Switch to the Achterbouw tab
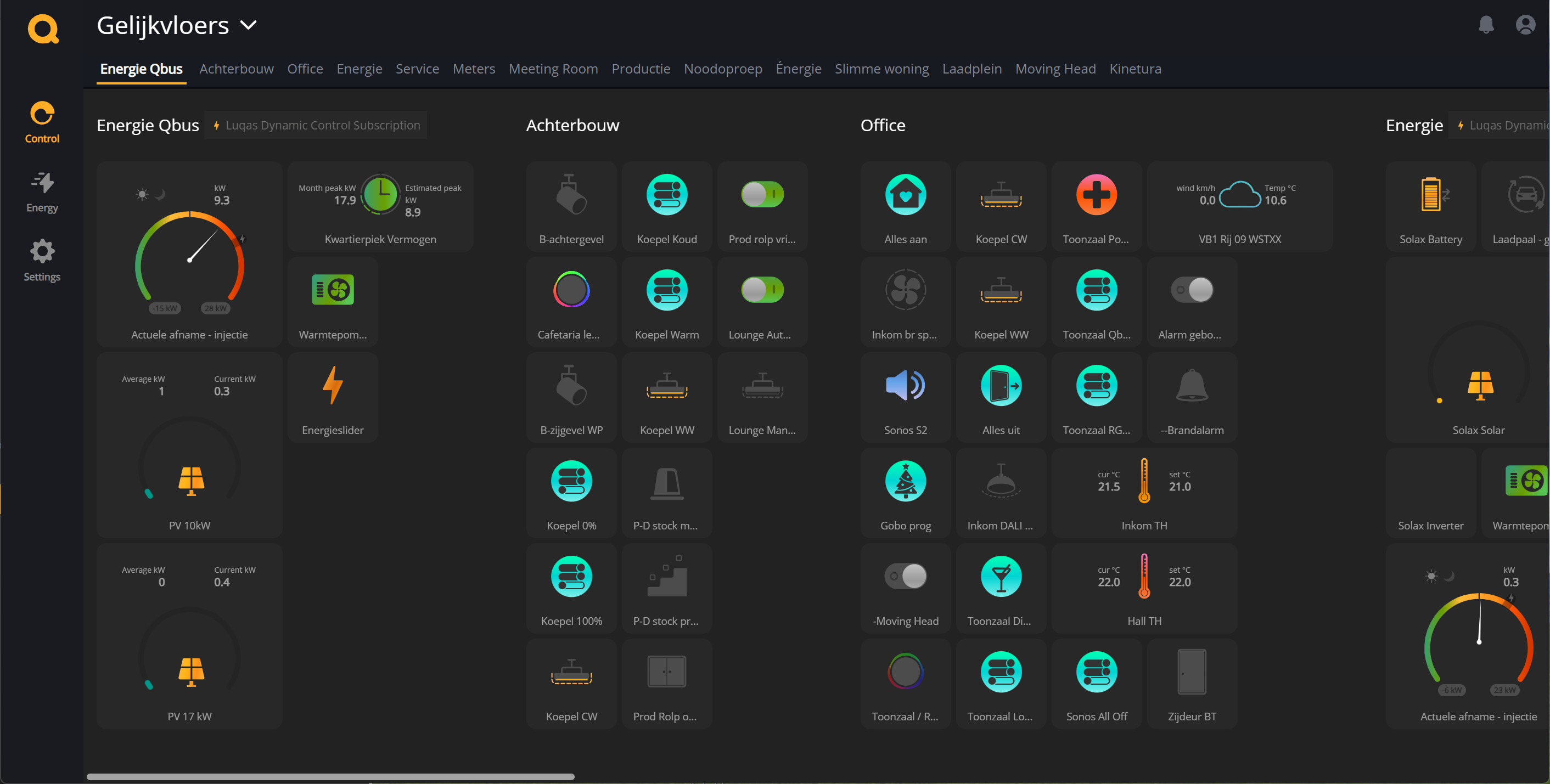 tap(237, 69)
